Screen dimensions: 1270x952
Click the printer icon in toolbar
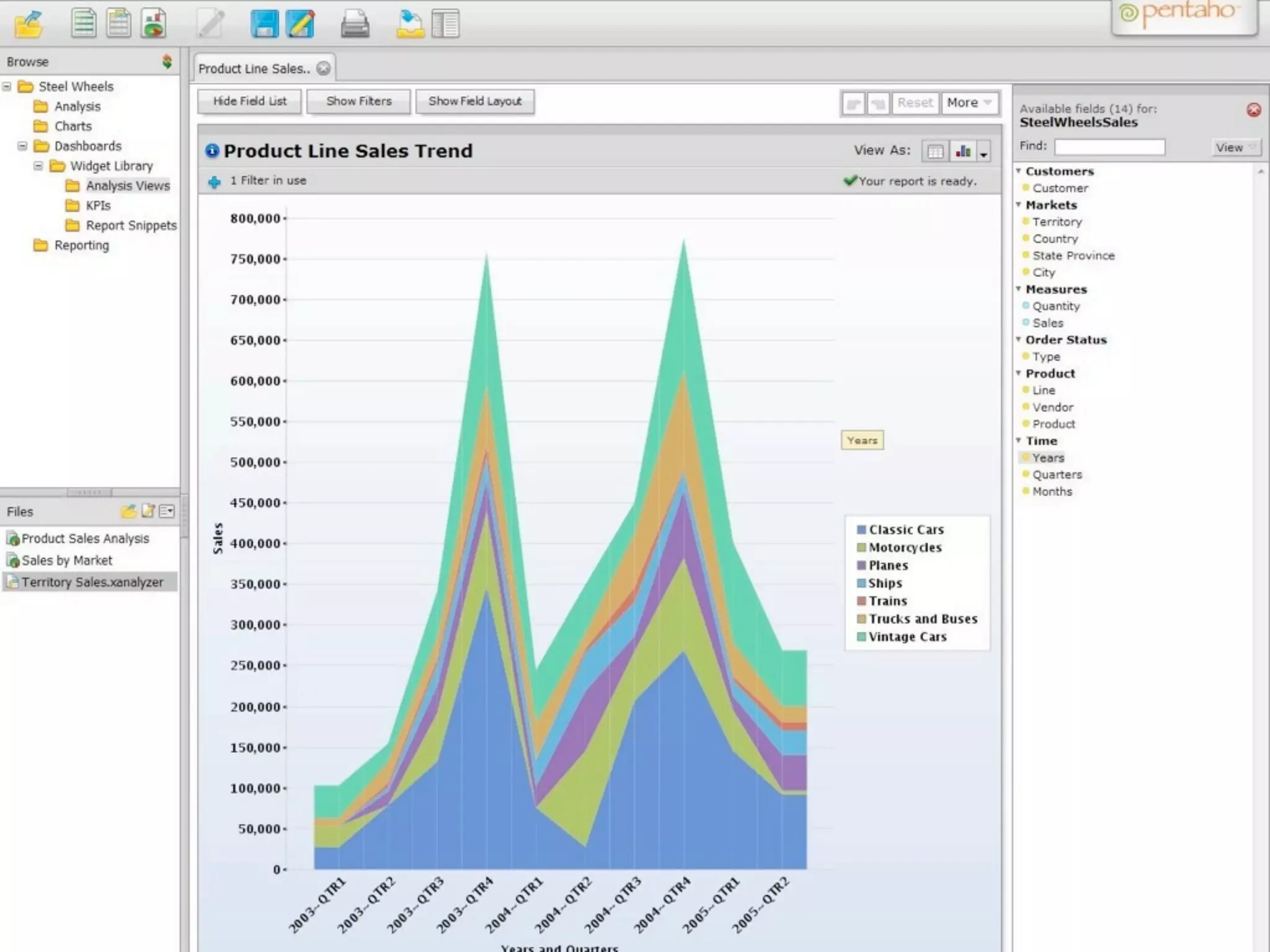355,25
